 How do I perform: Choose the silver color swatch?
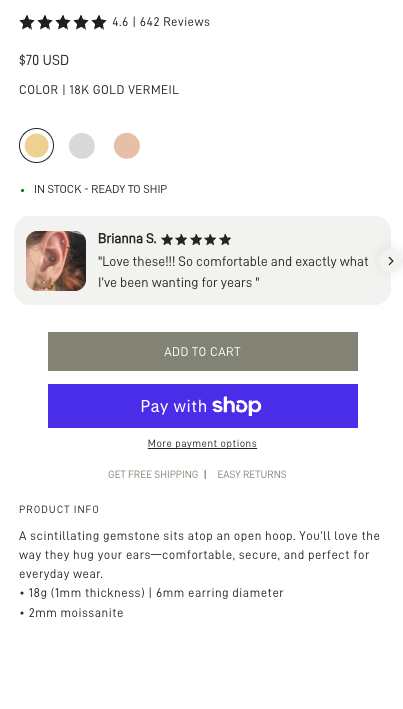(82, 146)
